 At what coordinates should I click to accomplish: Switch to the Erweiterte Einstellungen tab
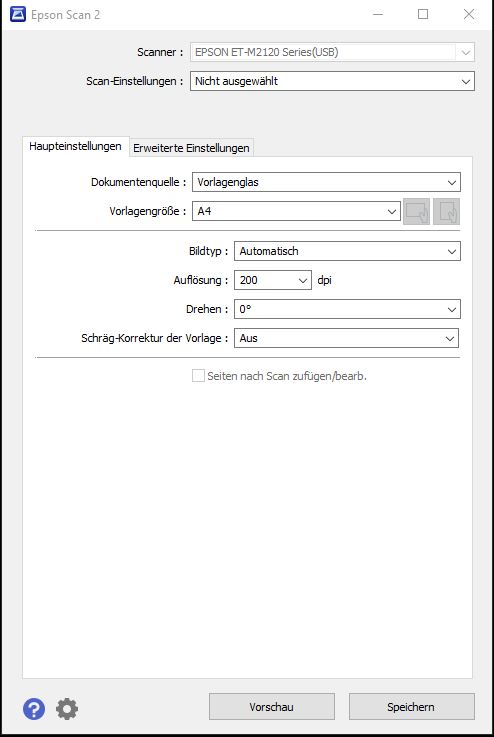(x=191, y=148)
